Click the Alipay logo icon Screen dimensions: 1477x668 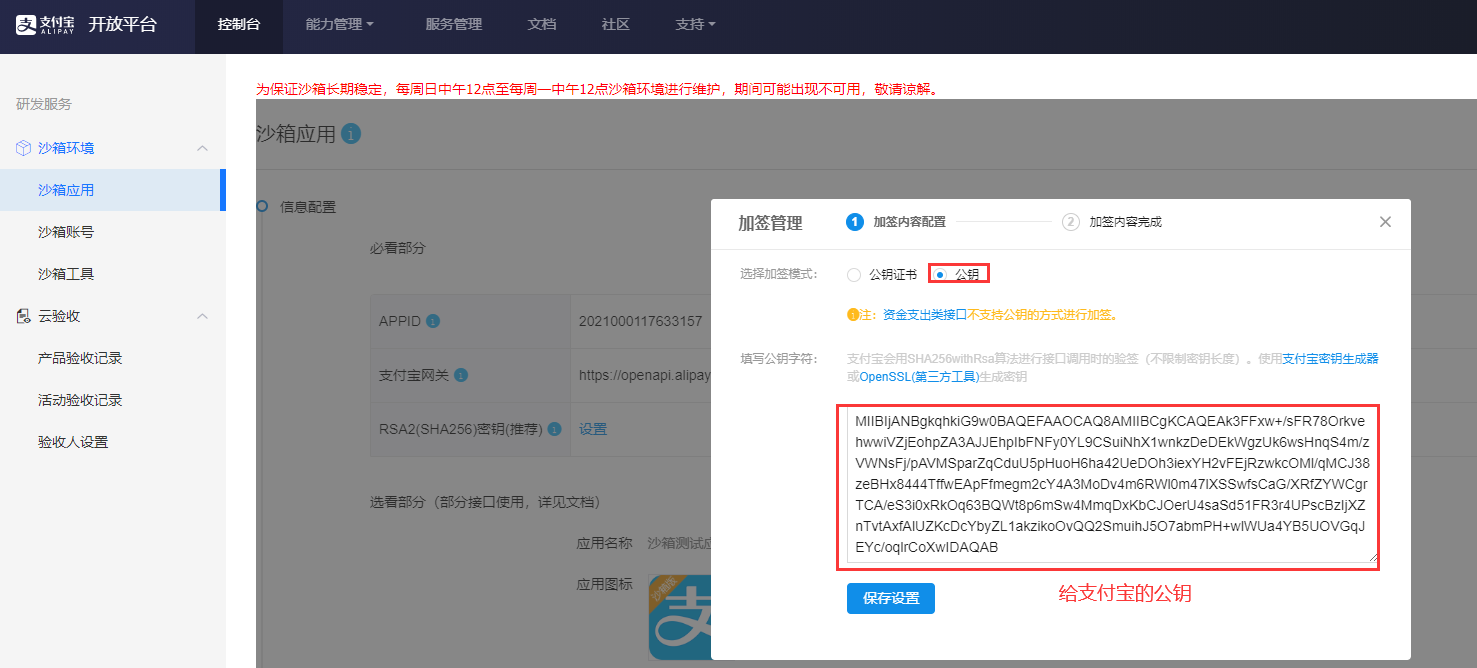[x=44, y=25]
